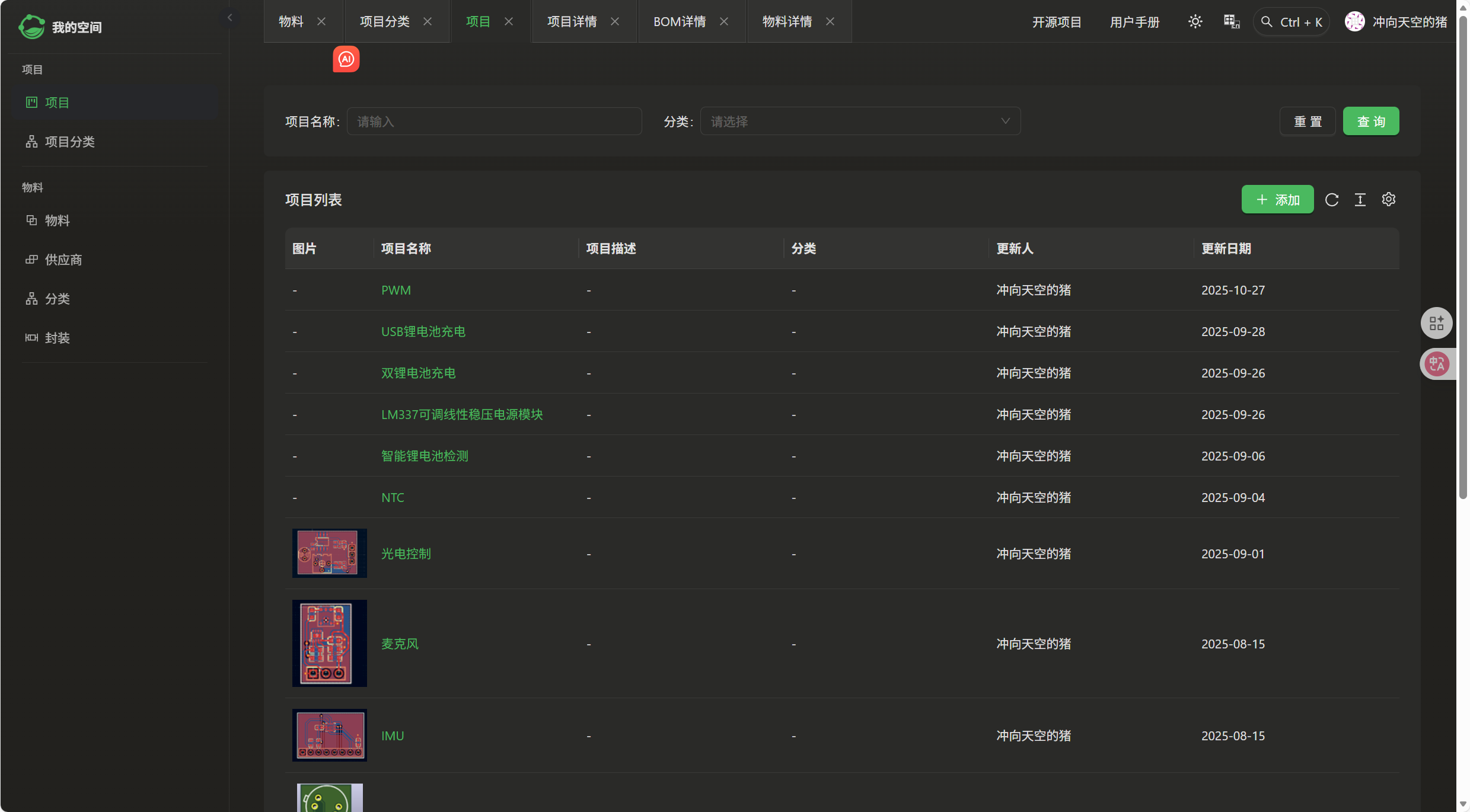This screenshot has height=812, width=1470.
Task: Open the row density icon
Action: tap(1360, 200)
